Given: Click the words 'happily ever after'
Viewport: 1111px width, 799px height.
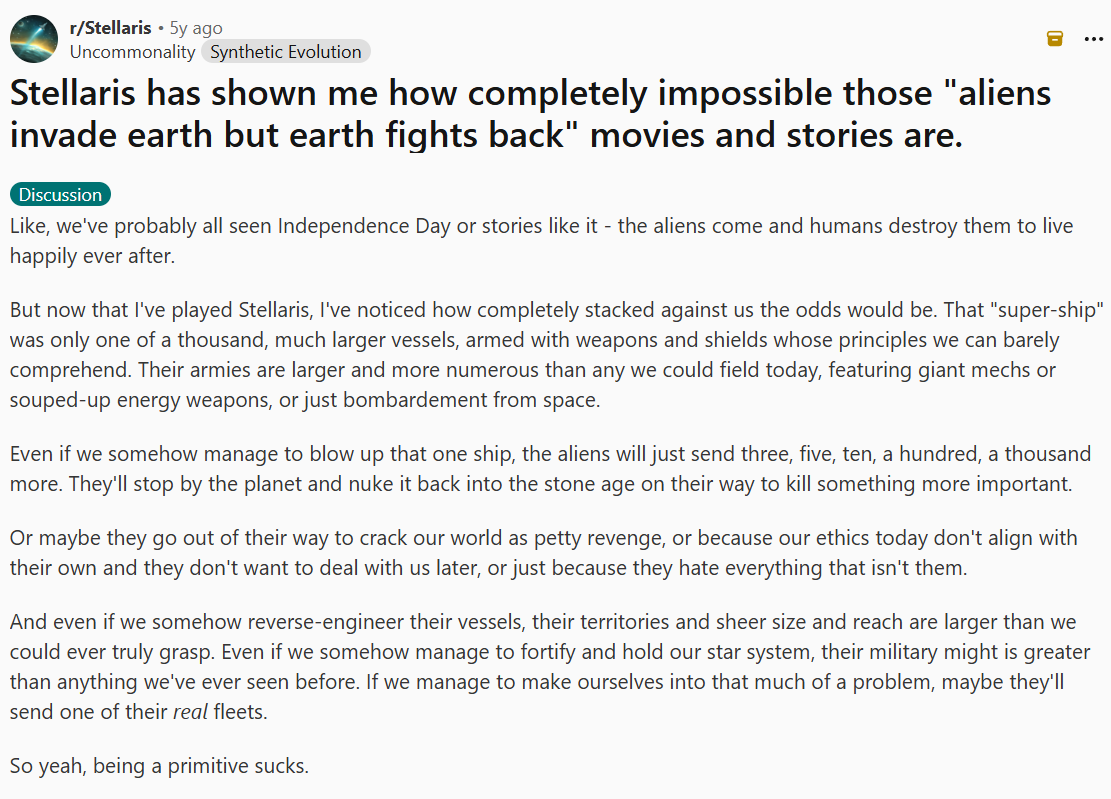Looking at the screenshot, I should point(92,256).
